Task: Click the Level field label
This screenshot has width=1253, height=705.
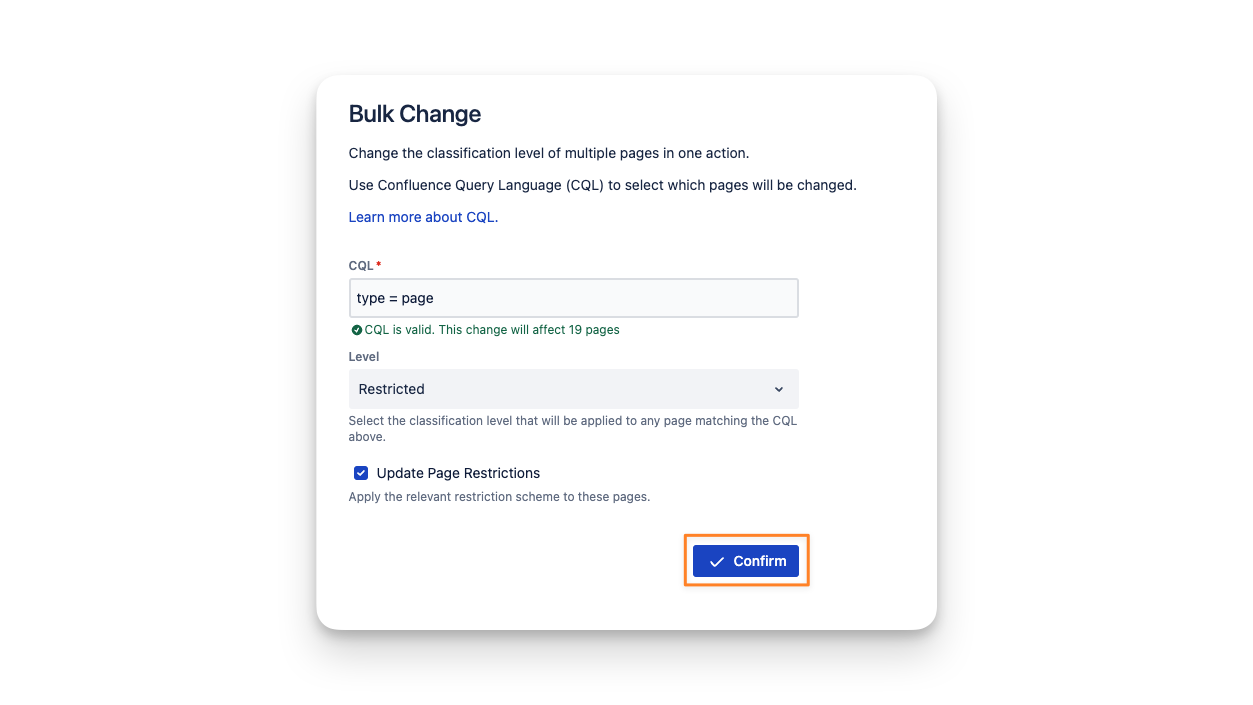Action: point(364,357)
